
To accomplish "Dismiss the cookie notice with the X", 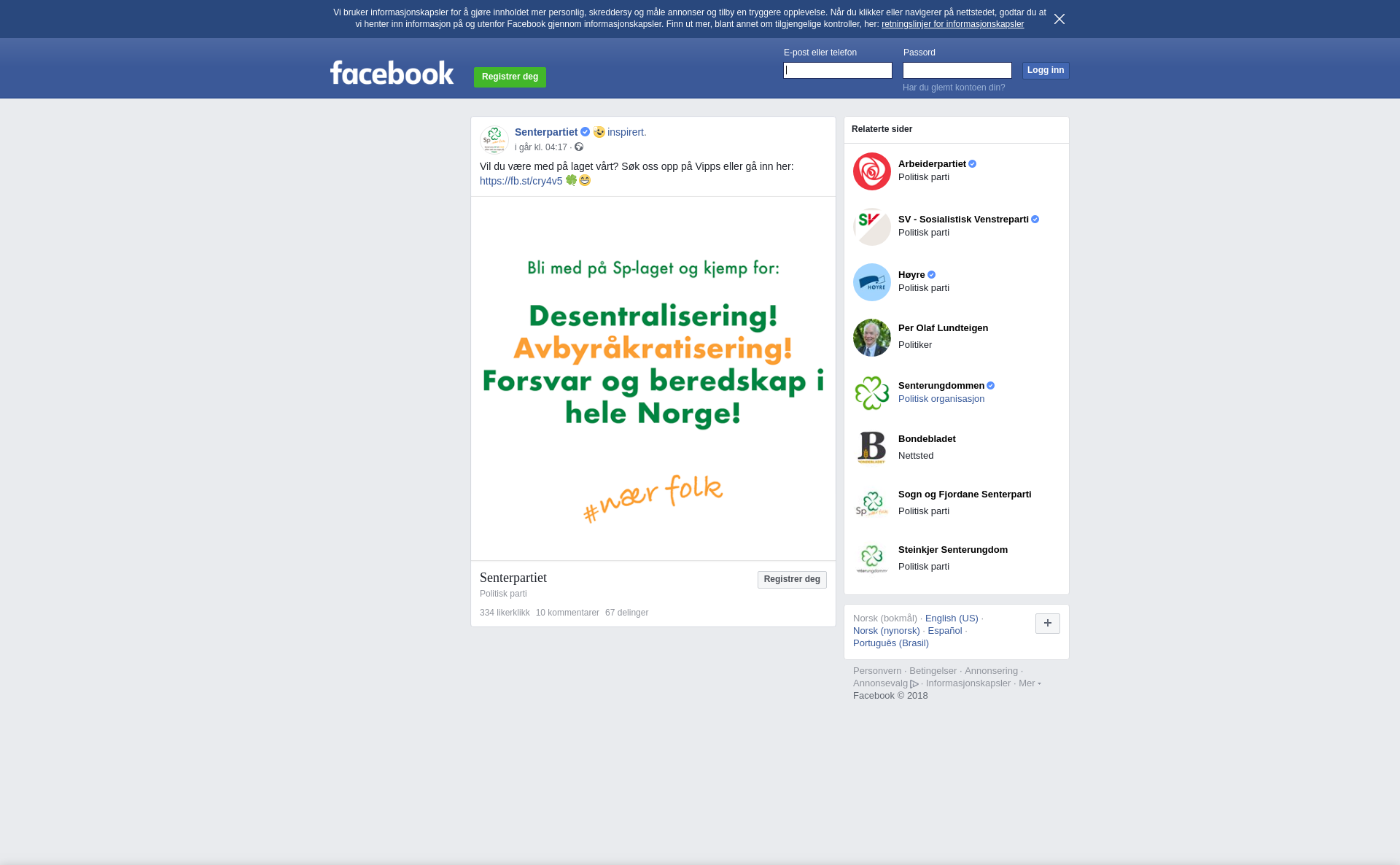I will pyautogui.click(x=1059, y=19).
